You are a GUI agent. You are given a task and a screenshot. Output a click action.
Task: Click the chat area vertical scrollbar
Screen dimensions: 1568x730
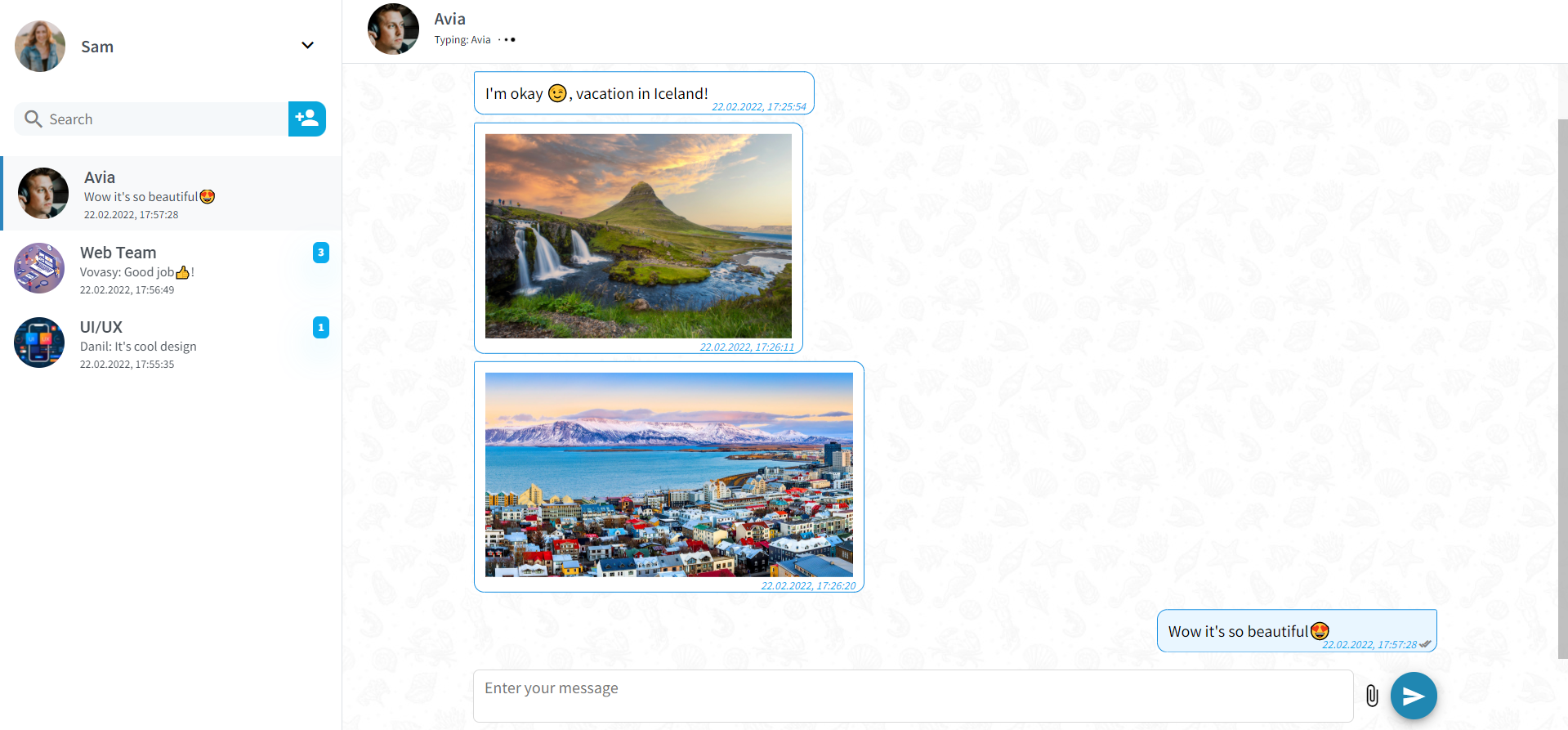[x=1562, y=388]
